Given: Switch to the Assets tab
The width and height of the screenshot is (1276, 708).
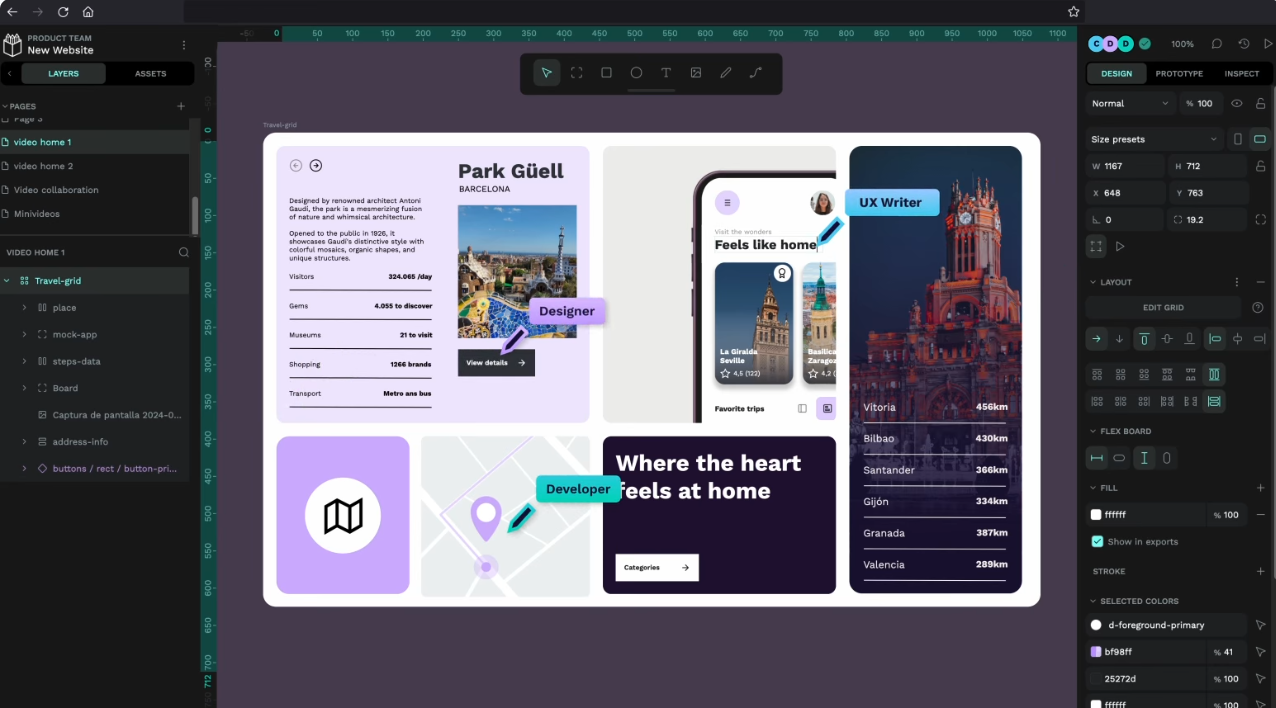Looking at the screenshot, I should (151, 74).
